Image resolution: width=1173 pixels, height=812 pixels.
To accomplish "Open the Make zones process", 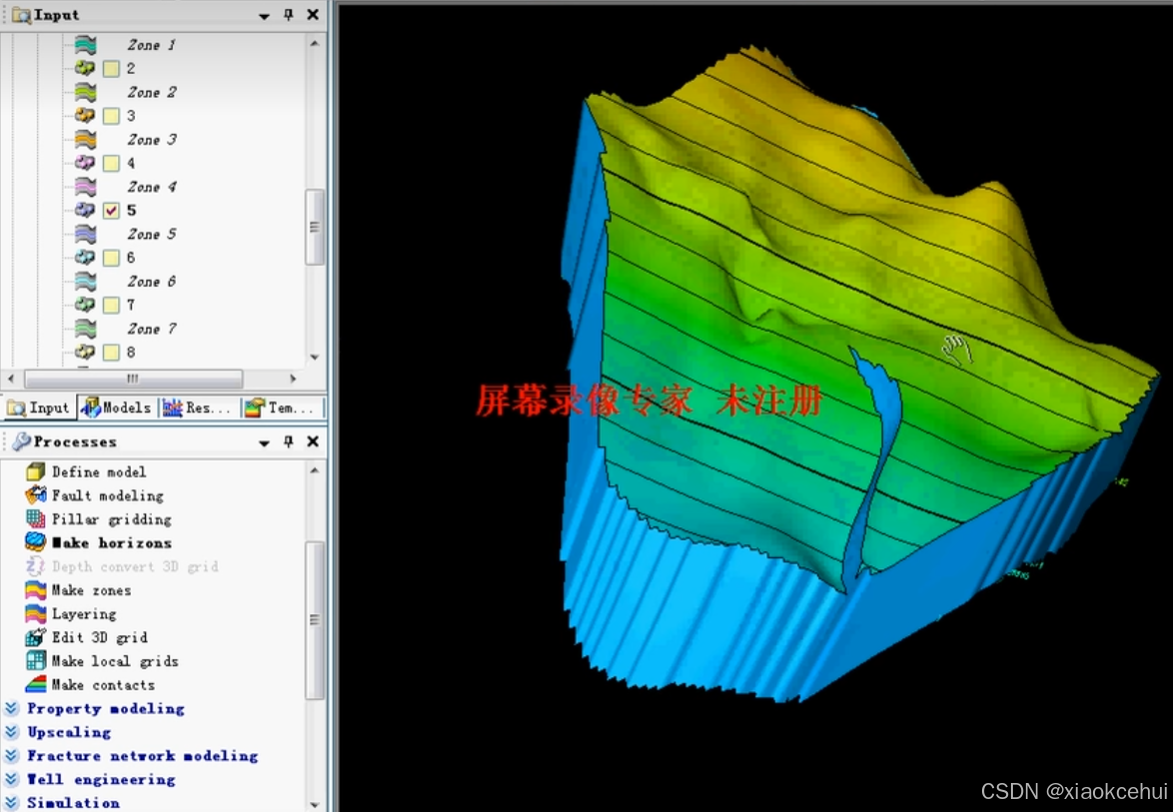I will coord(91,590).
